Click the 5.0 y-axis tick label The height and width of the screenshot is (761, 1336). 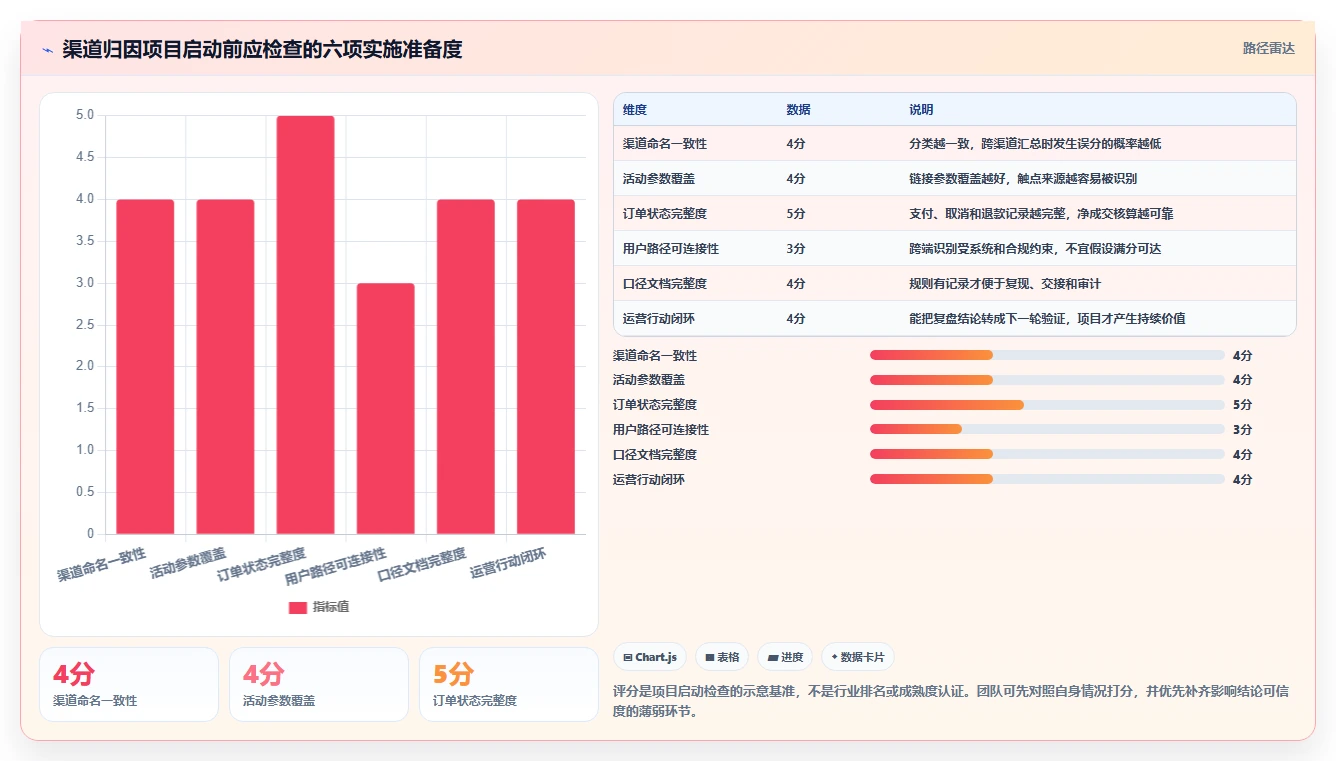(x=85, y=115)
